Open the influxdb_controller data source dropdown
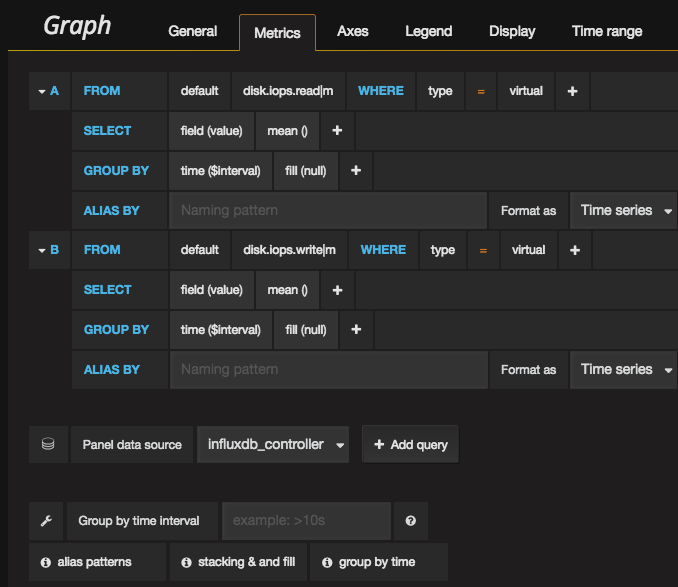678x587 pixels. [x=273, y=444]
